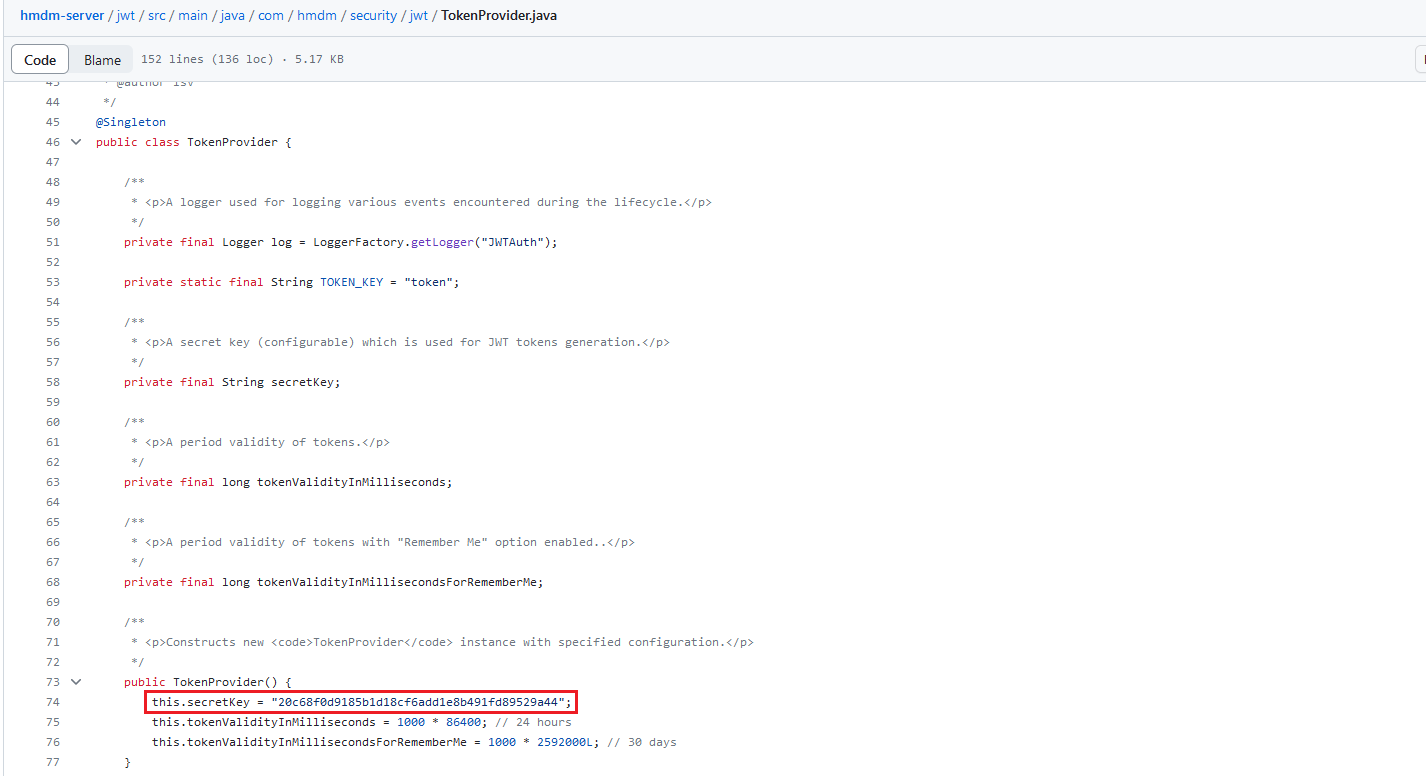This screenshot has width=1426, height=776.
Task: Select line number 74
Action: pyautogui.click(x=52, y=702)
